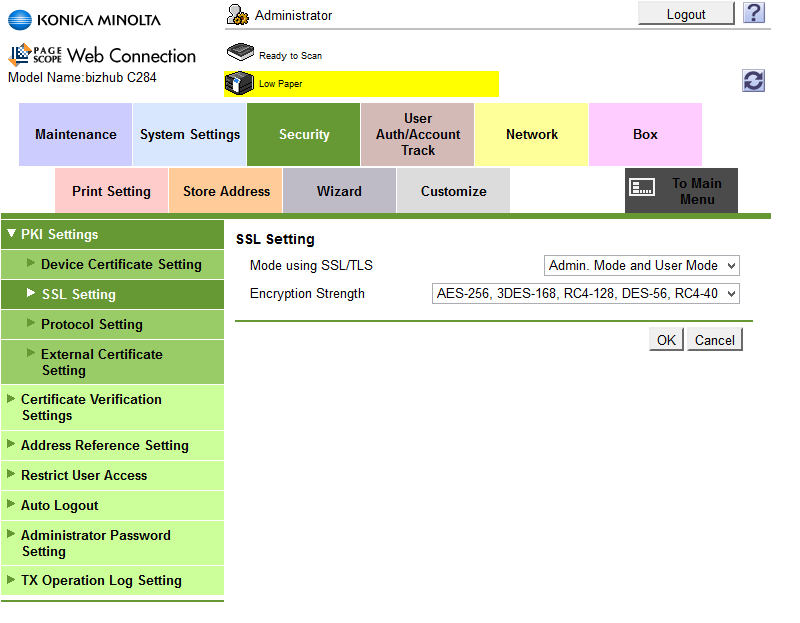The height and width of the screenshot is (623, 800).
Task: Open the Mode using SSL/TLS dropdown
Action: tap(641, 265)
